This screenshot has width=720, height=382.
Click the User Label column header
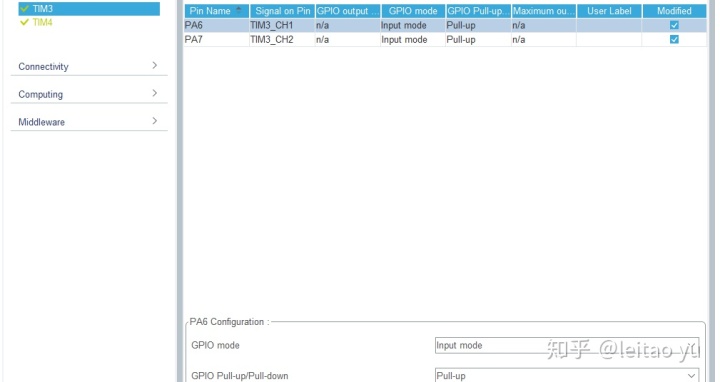click(x=609, y=11)
